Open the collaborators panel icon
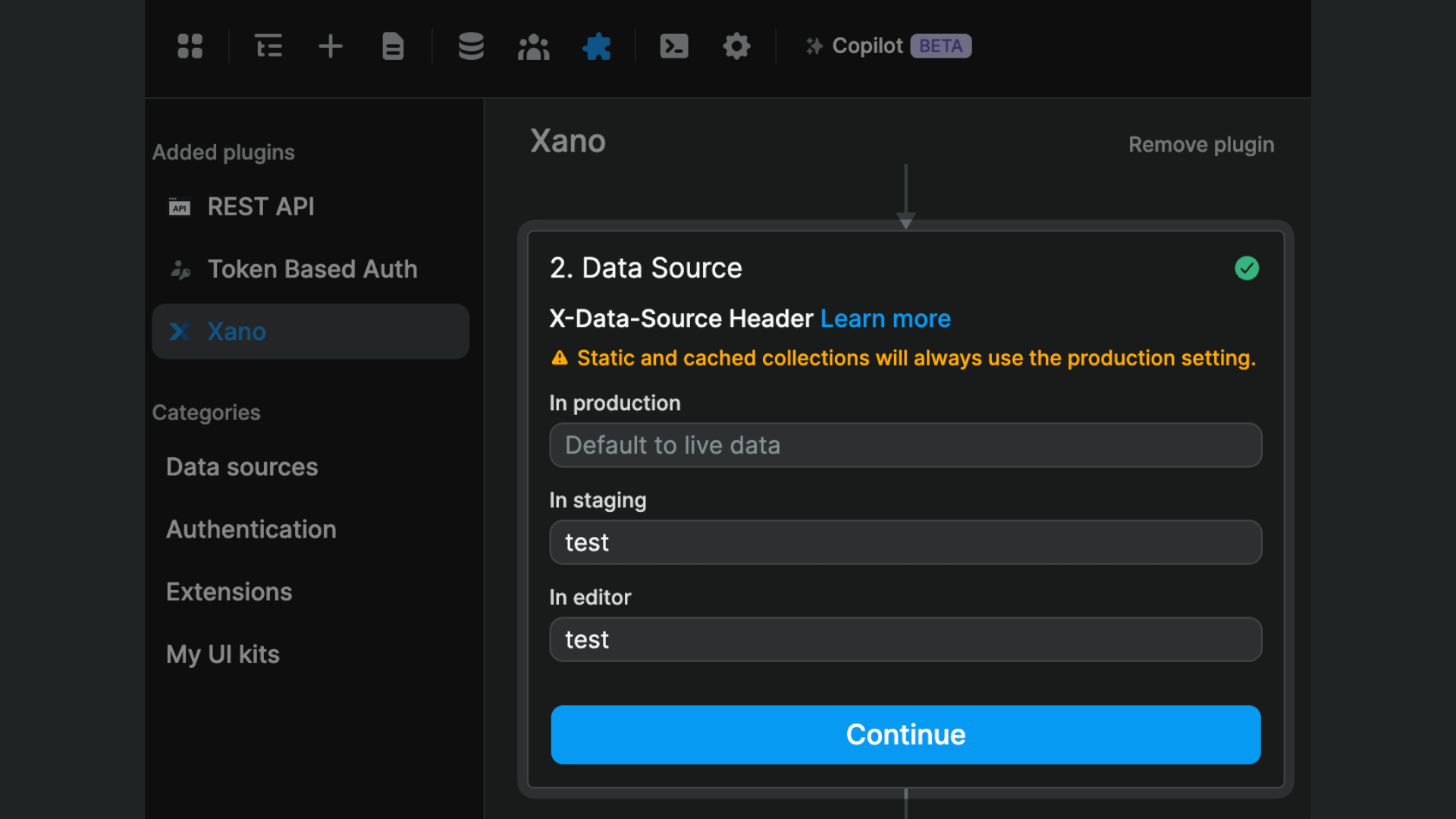 [534, 46]
